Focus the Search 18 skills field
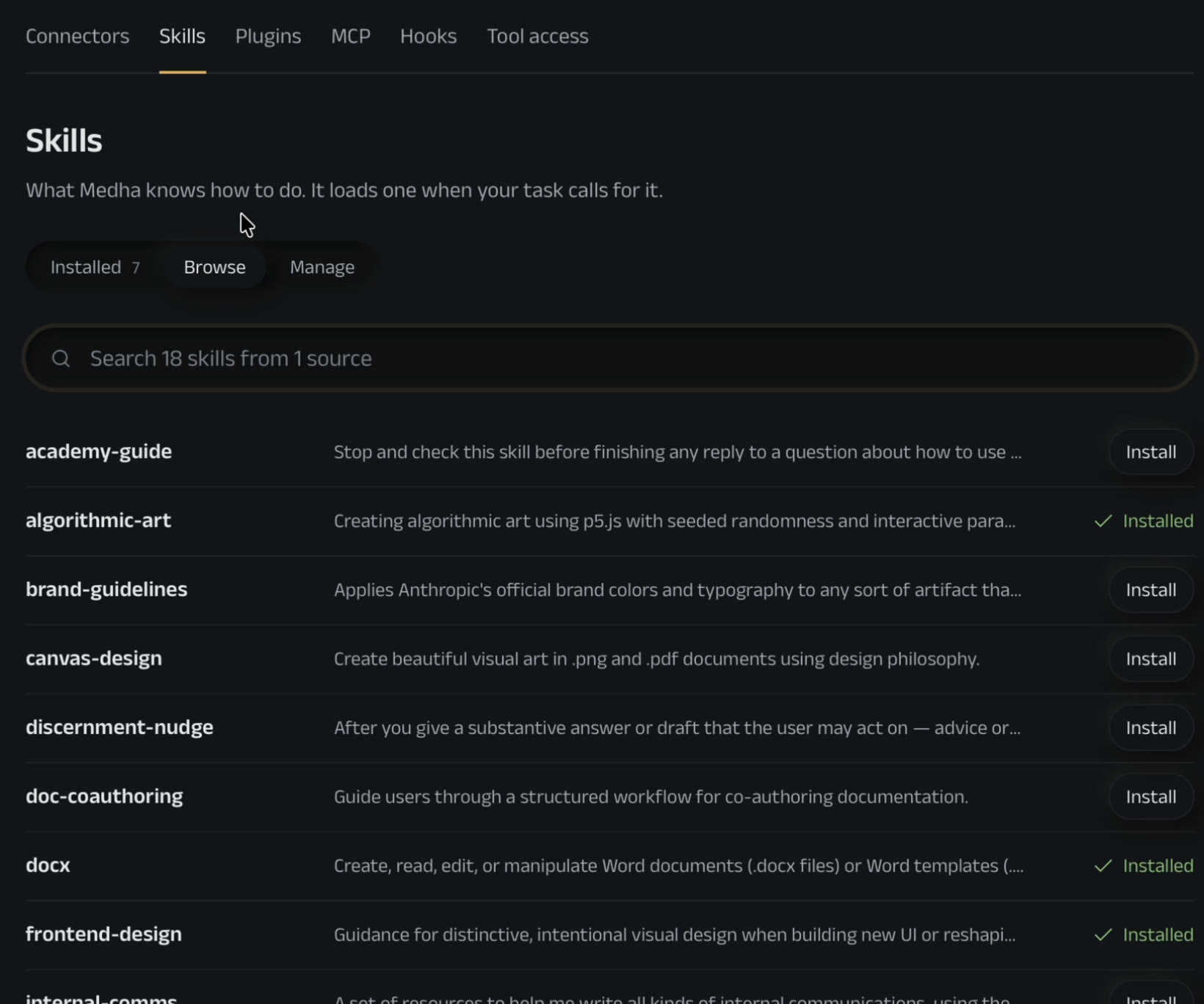This screenshot has height=1004, width=1204. (x=610, y=358)
